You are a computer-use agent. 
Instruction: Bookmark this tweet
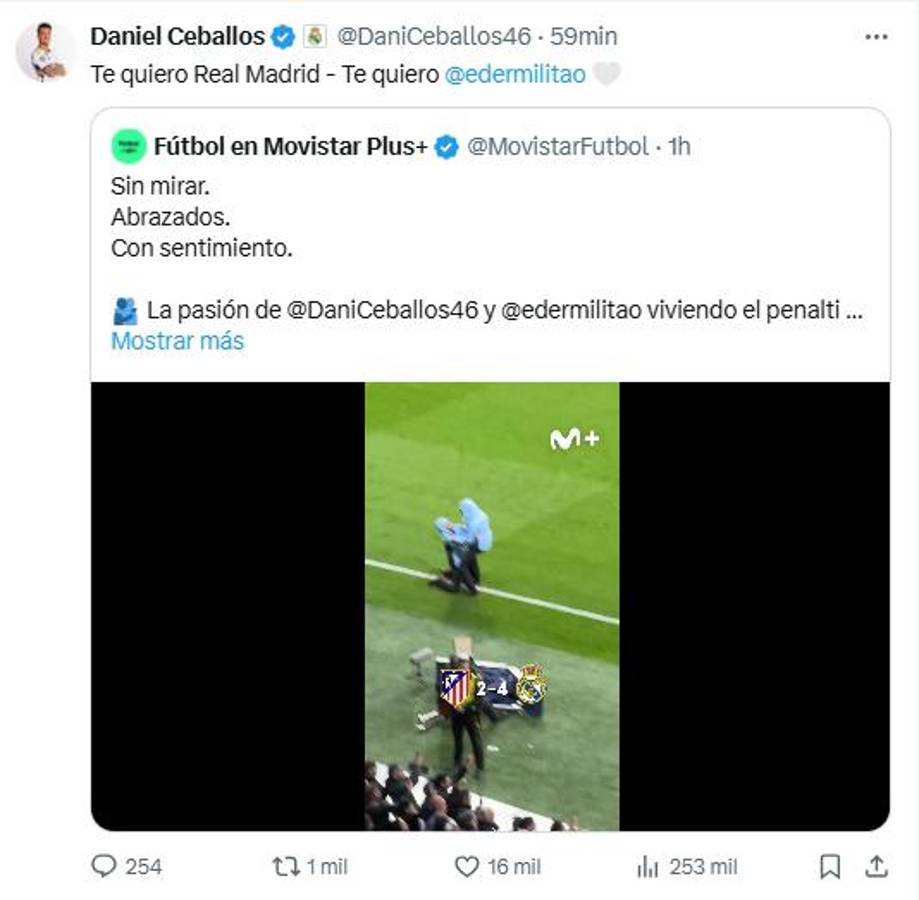(830, 866)
